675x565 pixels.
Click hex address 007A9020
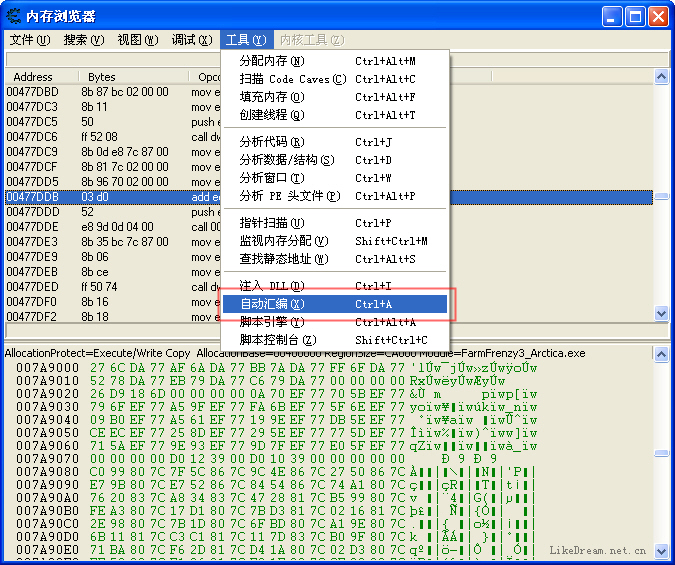tap(48, 394)
